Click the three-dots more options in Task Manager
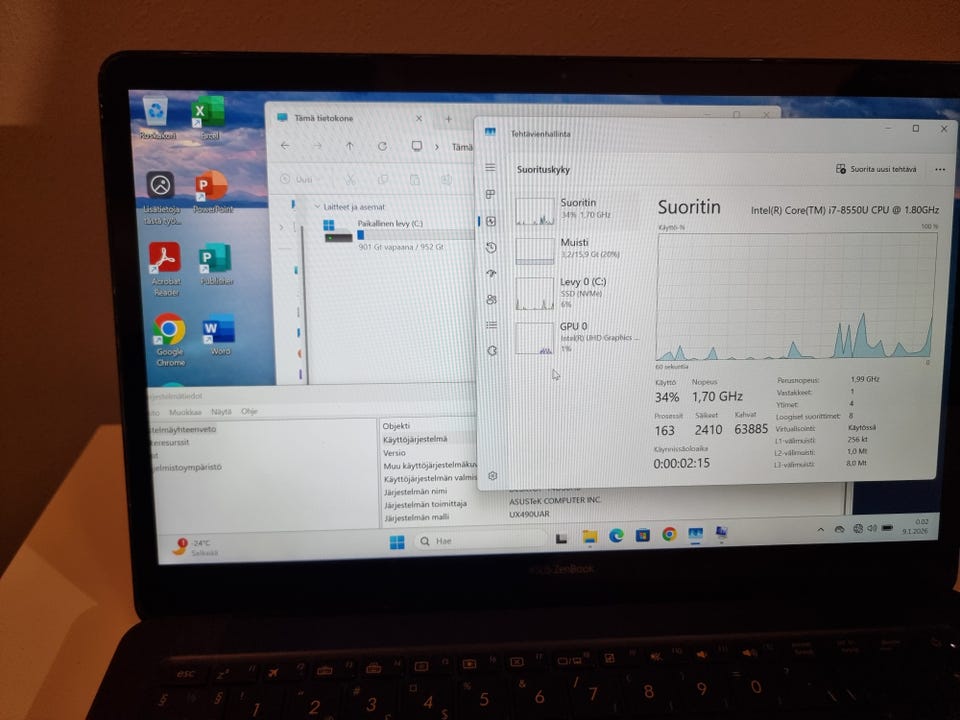This screenshot has width=960, height=720. tap(940, 170)
